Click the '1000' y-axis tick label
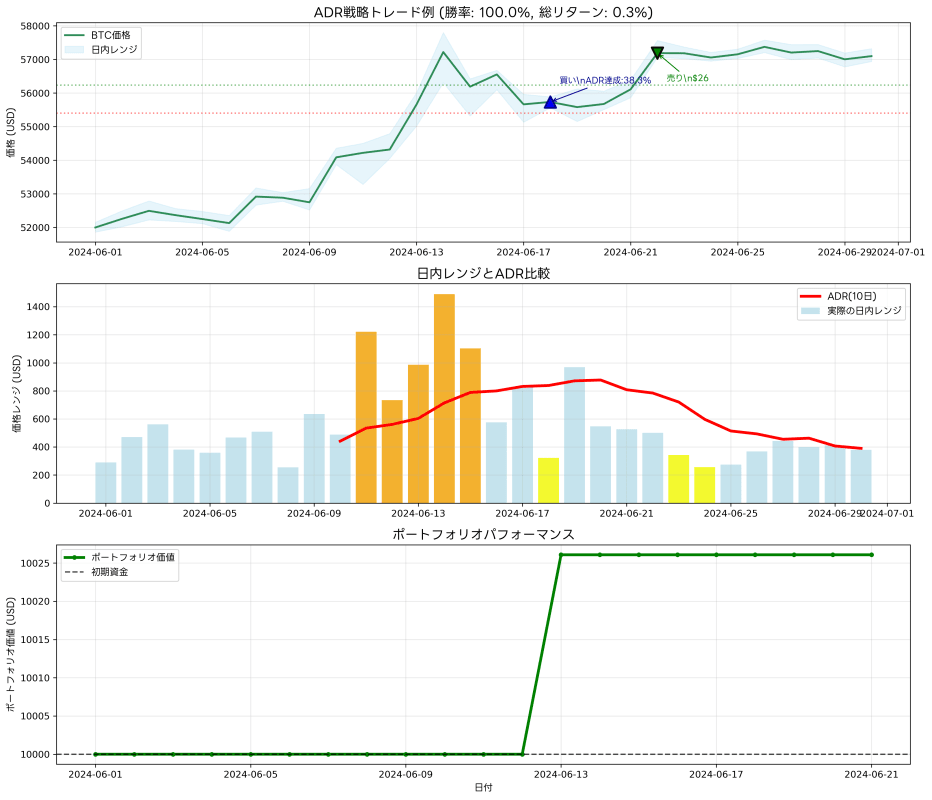 (x=40, y=363)
